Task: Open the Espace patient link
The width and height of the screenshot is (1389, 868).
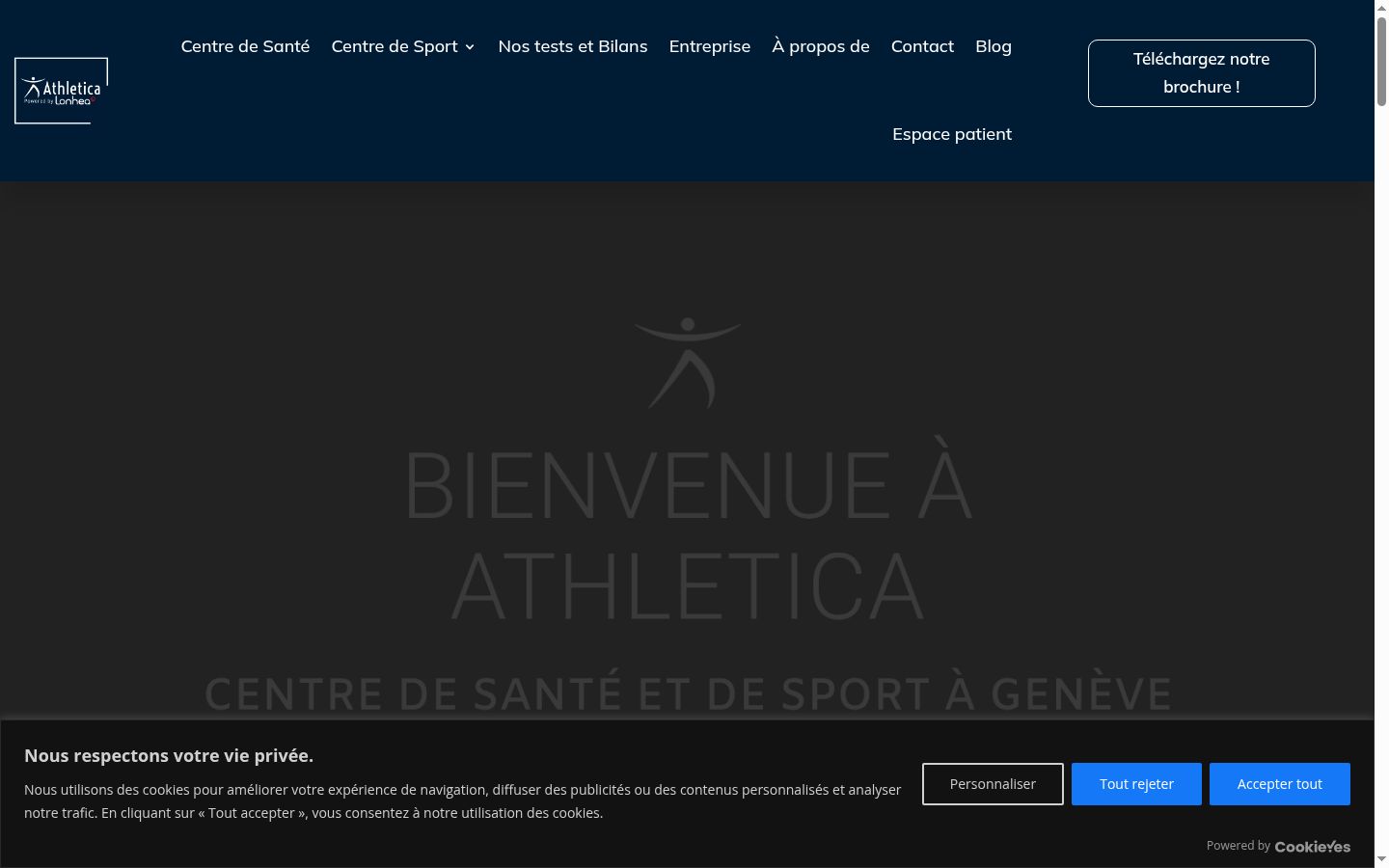Action: (952, 134)
